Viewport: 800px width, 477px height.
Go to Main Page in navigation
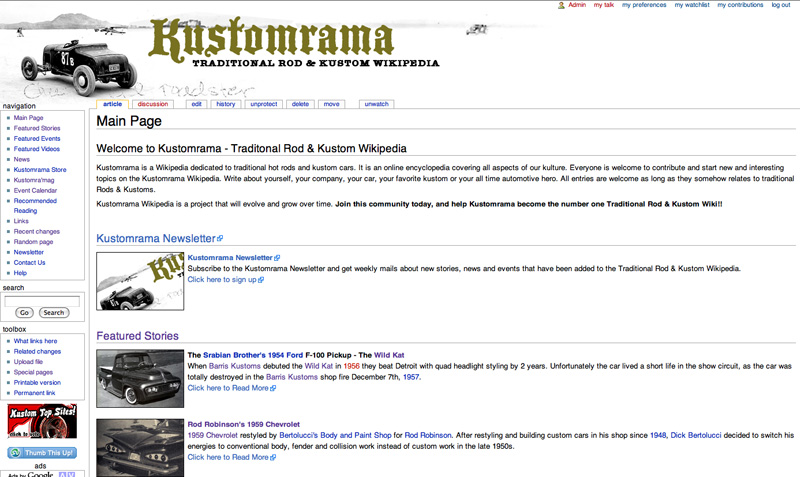point(29,118)
